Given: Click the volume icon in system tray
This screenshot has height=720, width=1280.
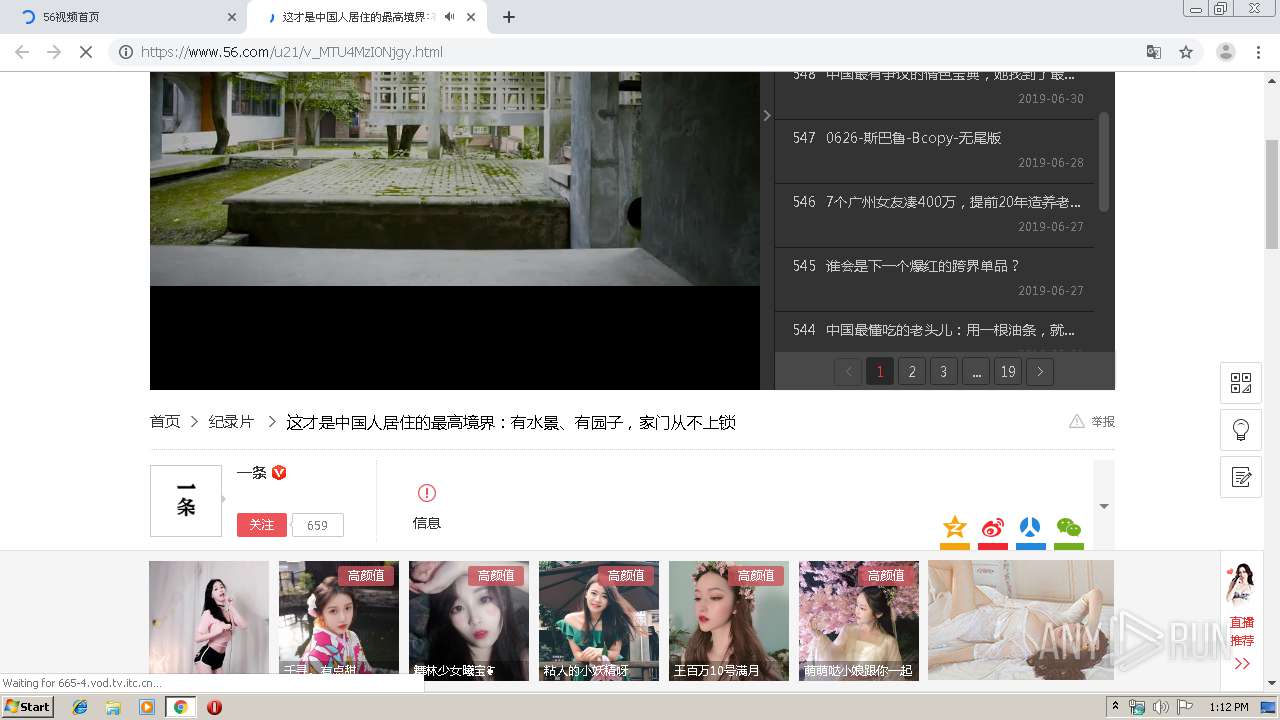Looking at the screenshot, I should (x=1160, y=707).
